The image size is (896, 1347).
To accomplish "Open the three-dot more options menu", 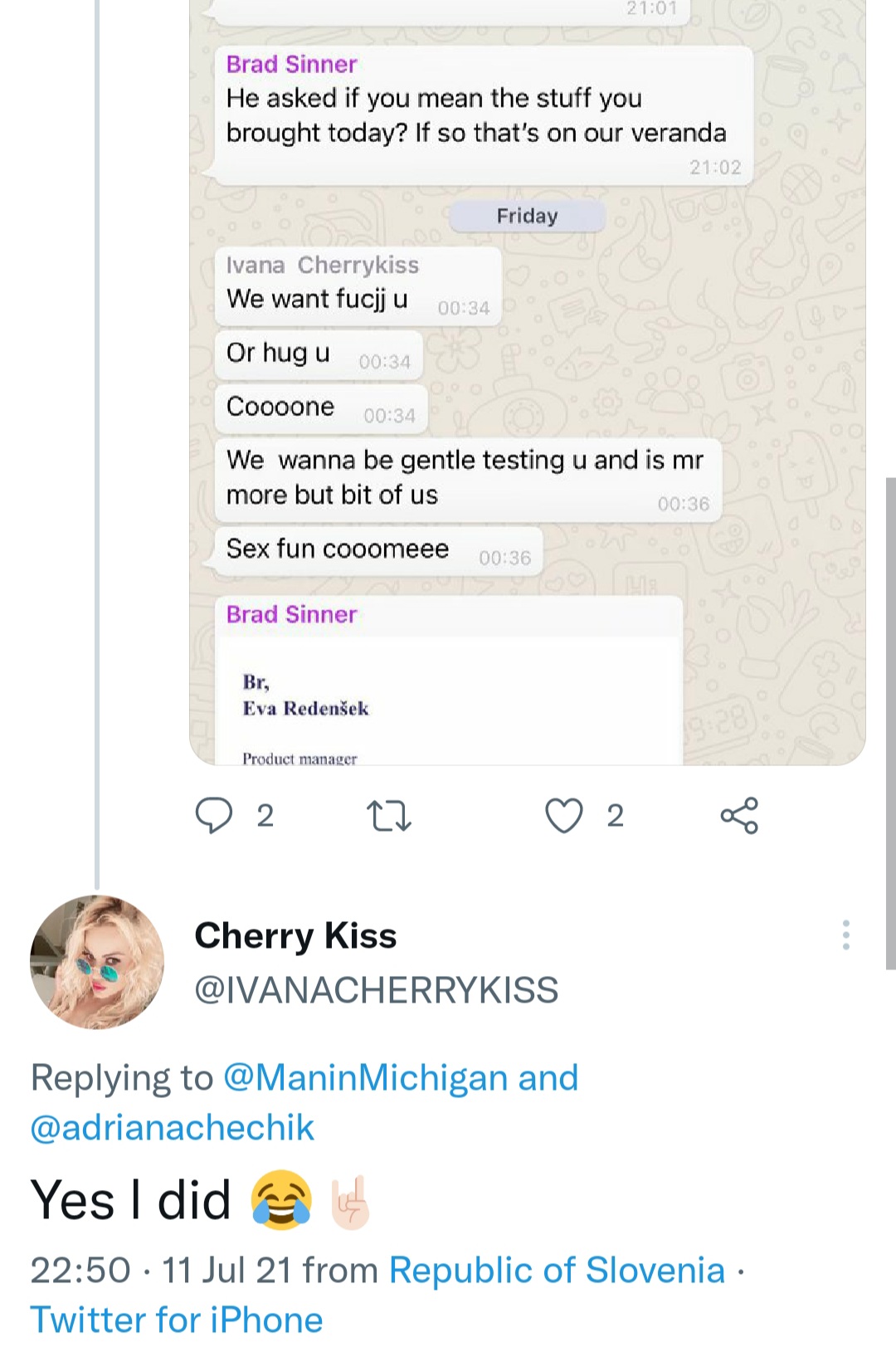I will click(x=845, y=935).
